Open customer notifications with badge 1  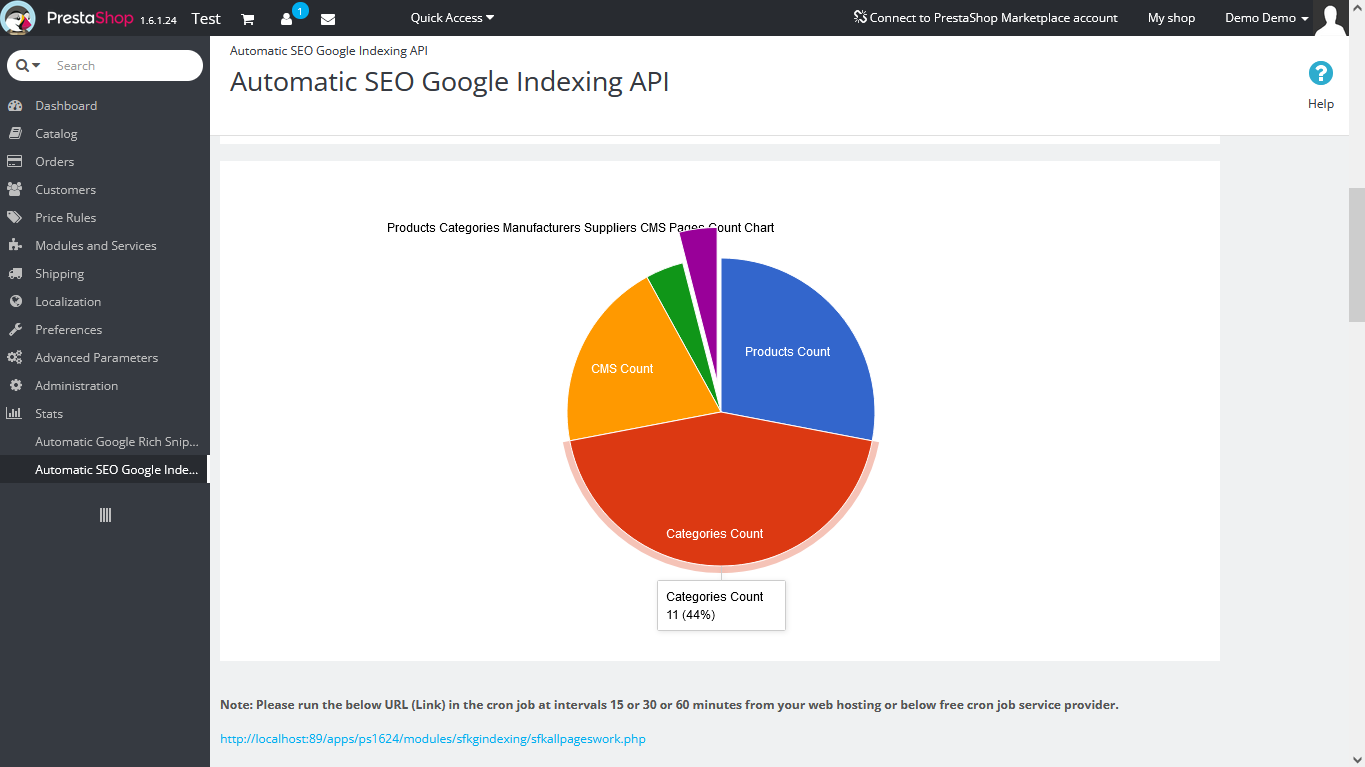point(288,18)
